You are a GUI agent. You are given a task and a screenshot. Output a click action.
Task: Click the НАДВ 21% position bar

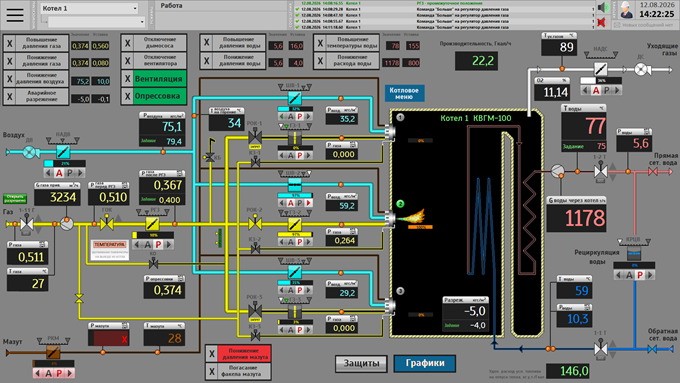click(65, 164)
